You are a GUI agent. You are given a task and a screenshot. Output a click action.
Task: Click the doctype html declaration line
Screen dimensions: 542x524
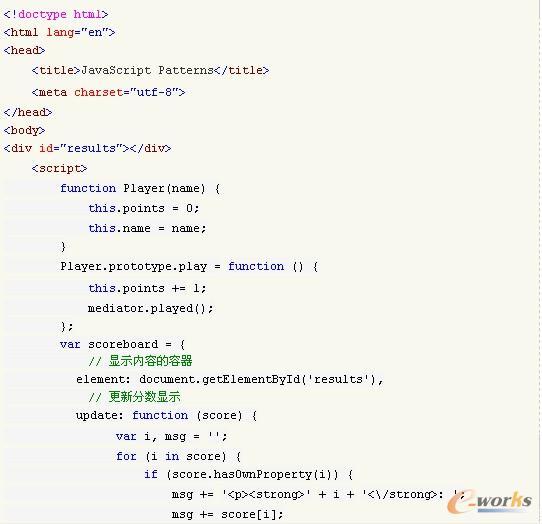point(56,14)
